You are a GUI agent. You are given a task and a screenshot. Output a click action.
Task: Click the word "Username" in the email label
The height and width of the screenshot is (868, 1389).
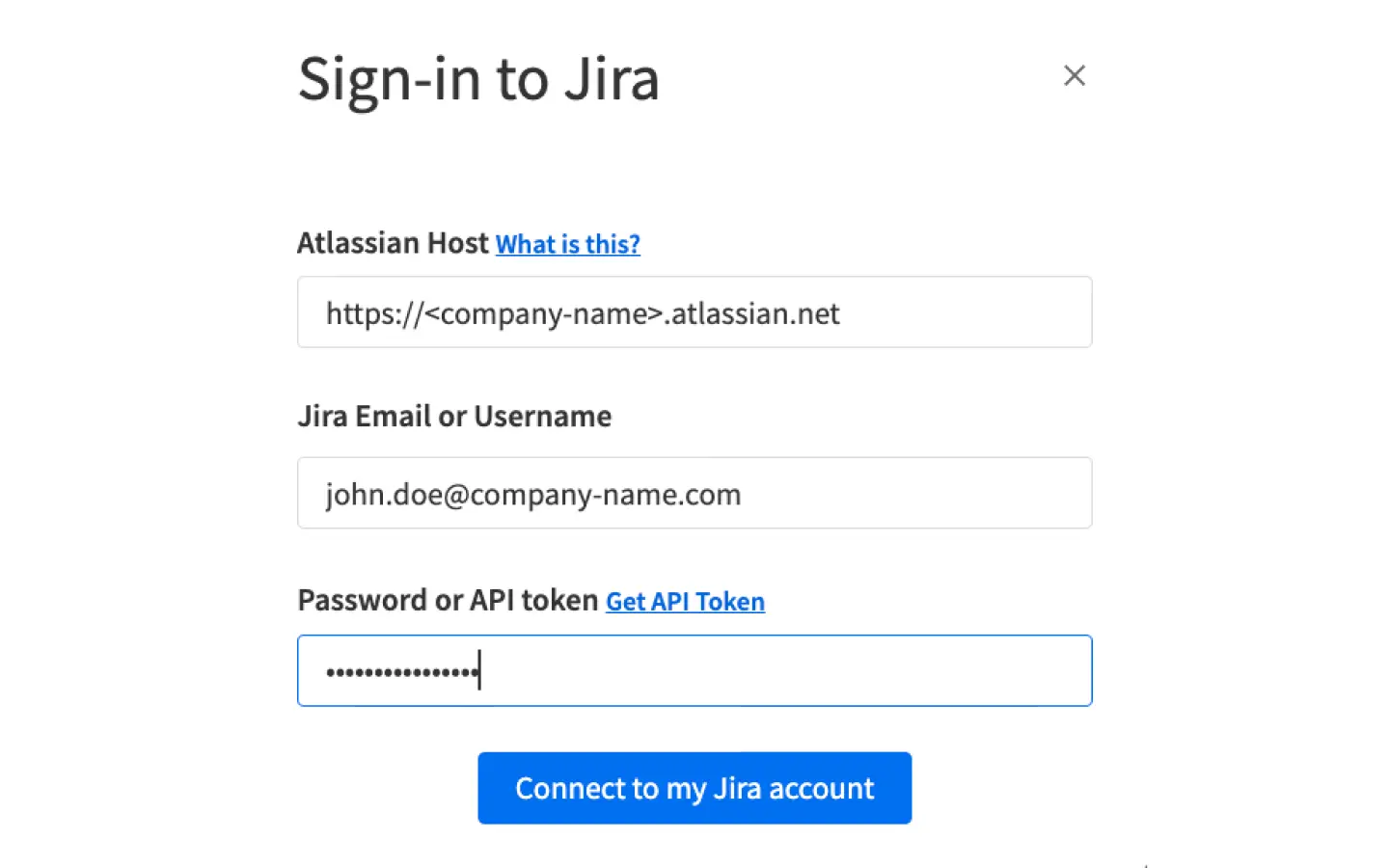click(542, 417)
